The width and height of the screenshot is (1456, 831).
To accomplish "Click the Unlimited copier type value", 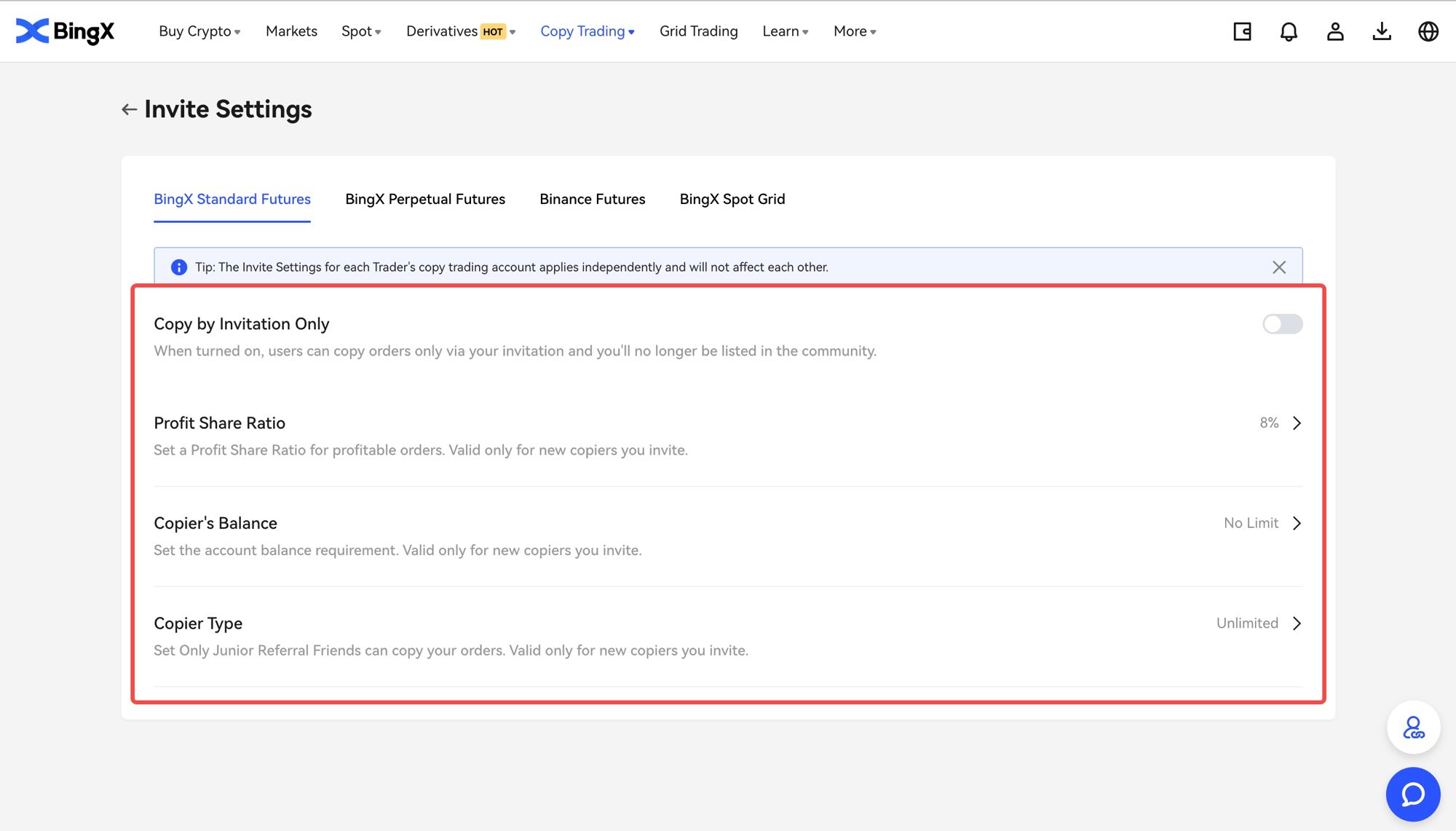I will pyautogui.click(x=1247, y=623).
